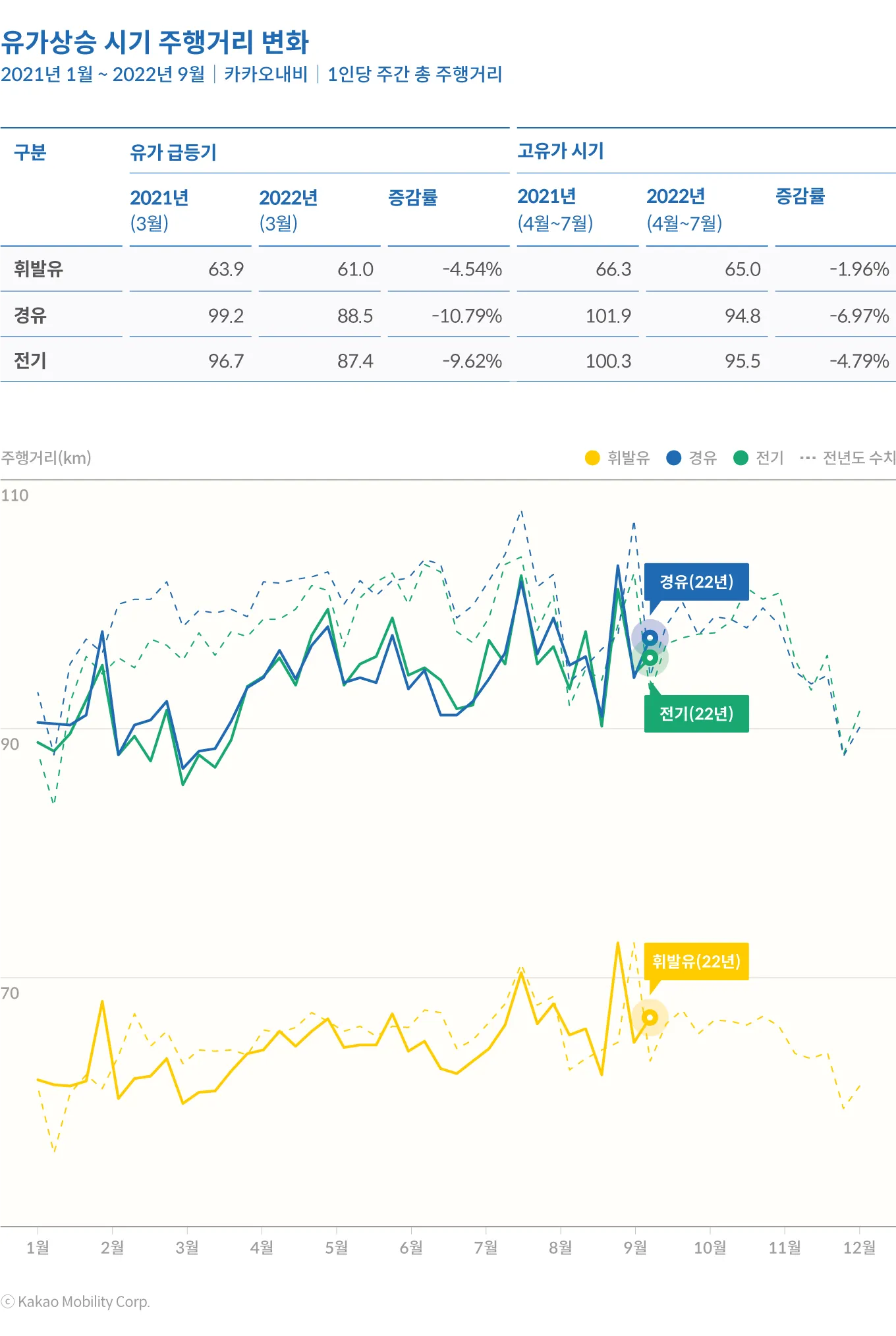Viewport: 896px width, 1336px height.
Task: Click the 110 y-axis value label
Action: click(14, 495)
